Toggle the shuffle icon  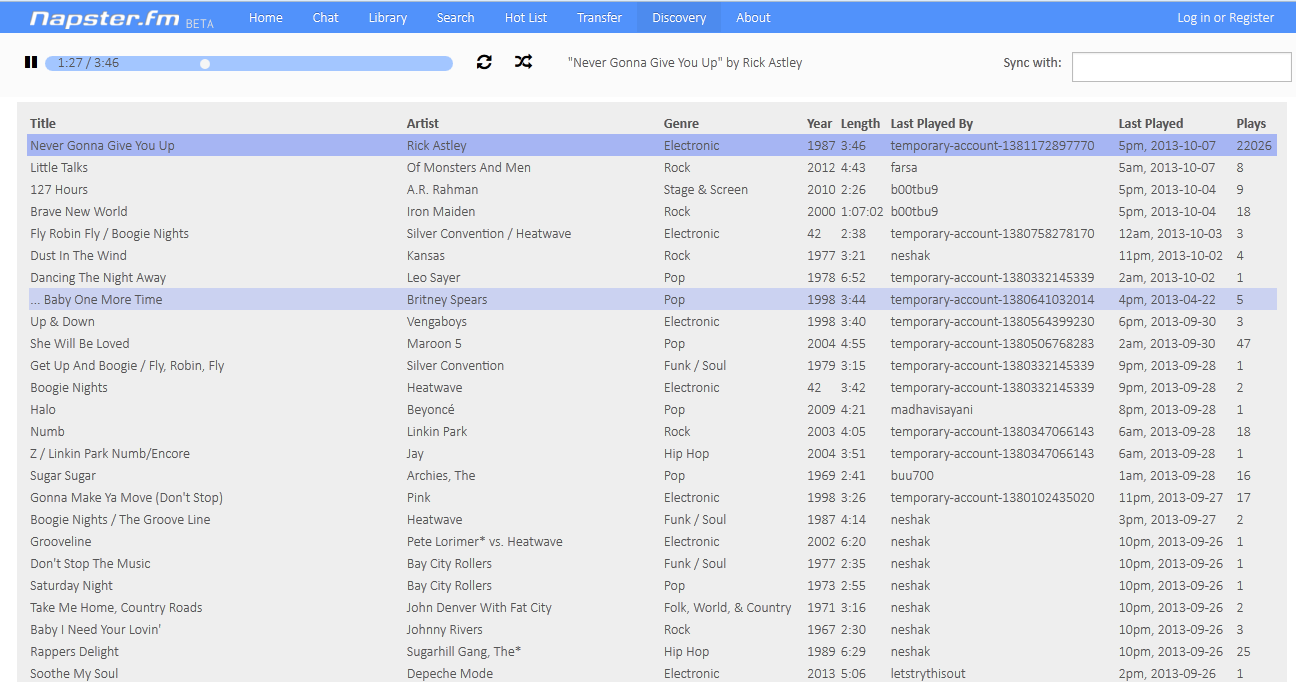click(x=523, y=62)
